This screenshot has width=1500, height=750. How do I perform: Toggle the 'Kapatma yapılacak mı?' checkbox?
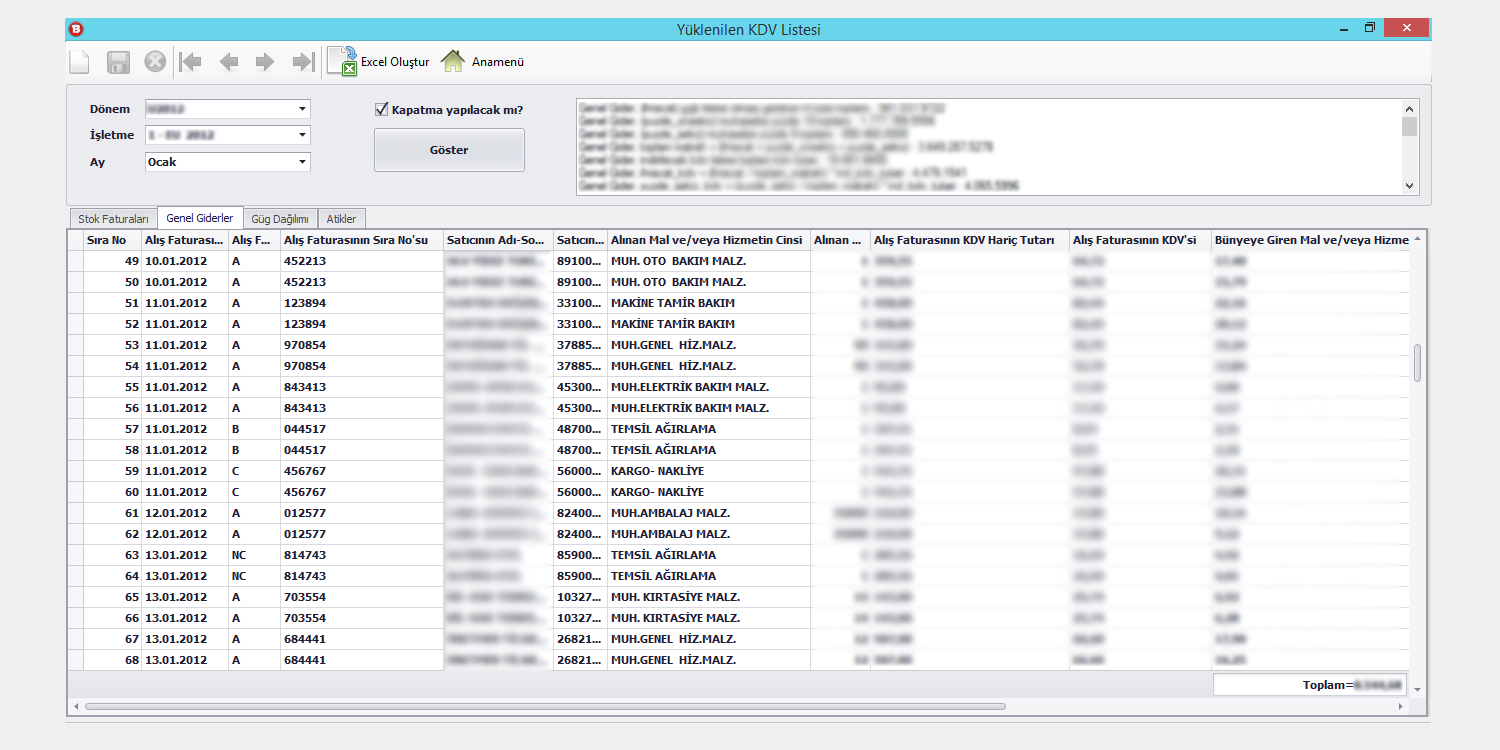click(381, 109)
